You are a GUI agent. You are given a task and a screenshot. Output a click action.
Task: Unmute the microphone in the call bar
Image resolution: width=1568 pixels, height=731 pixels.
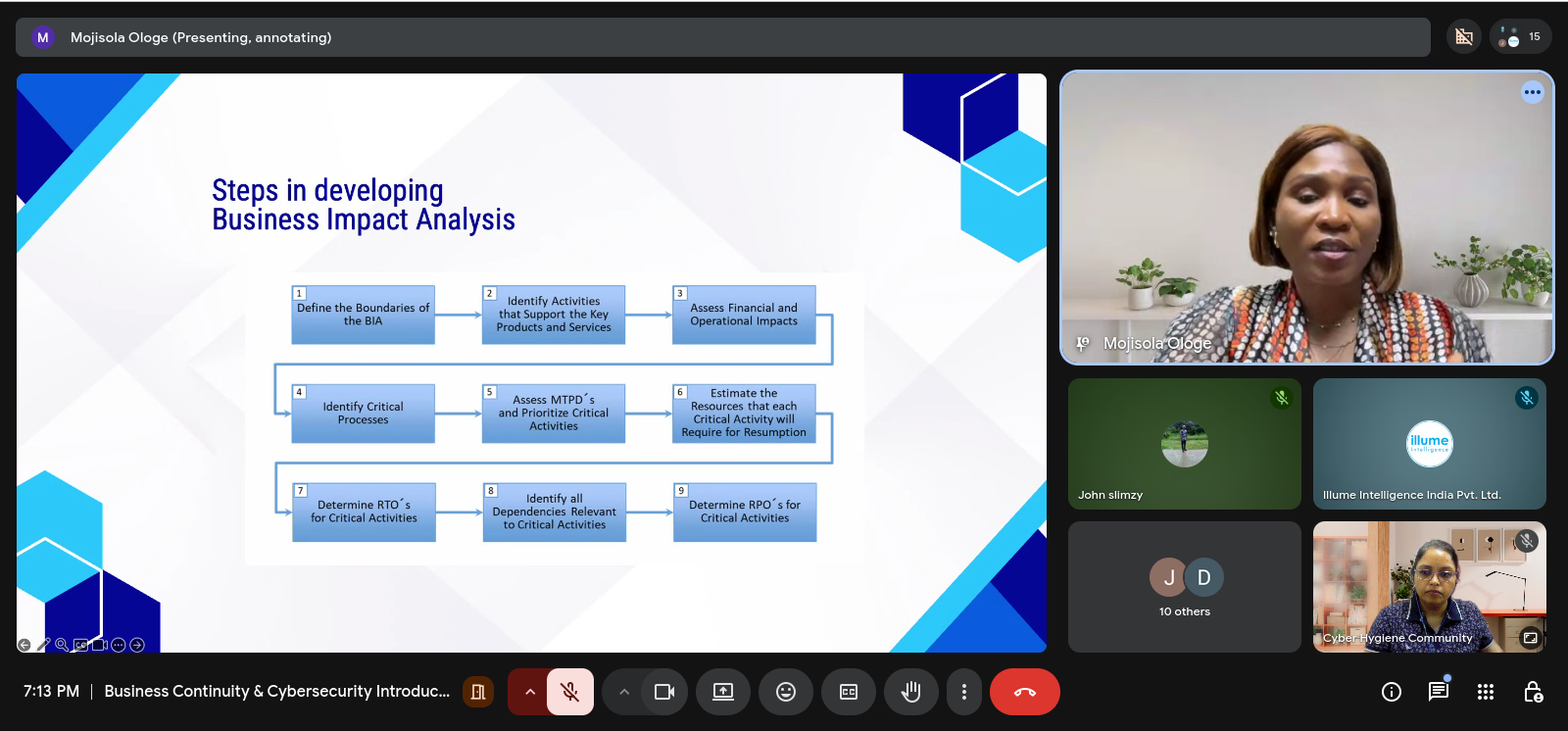point(569,692)
